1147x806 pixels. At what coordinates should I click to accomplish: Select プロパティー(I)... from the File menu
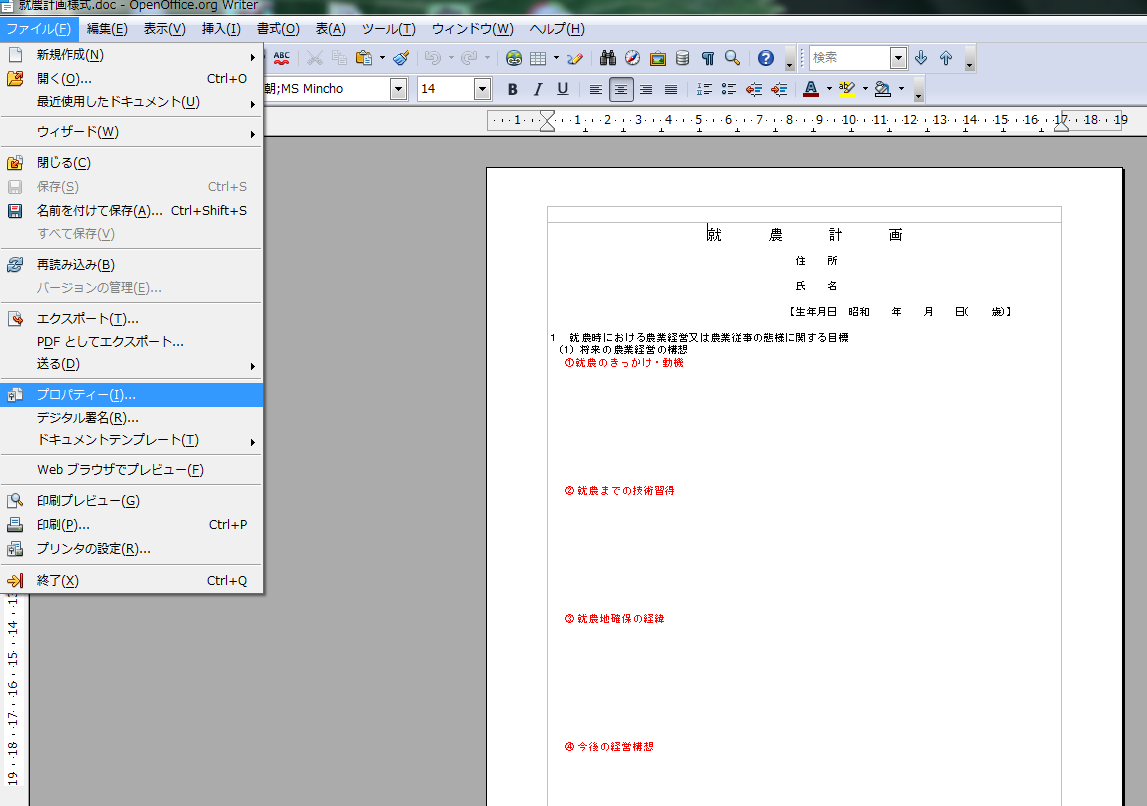[86, 395]
